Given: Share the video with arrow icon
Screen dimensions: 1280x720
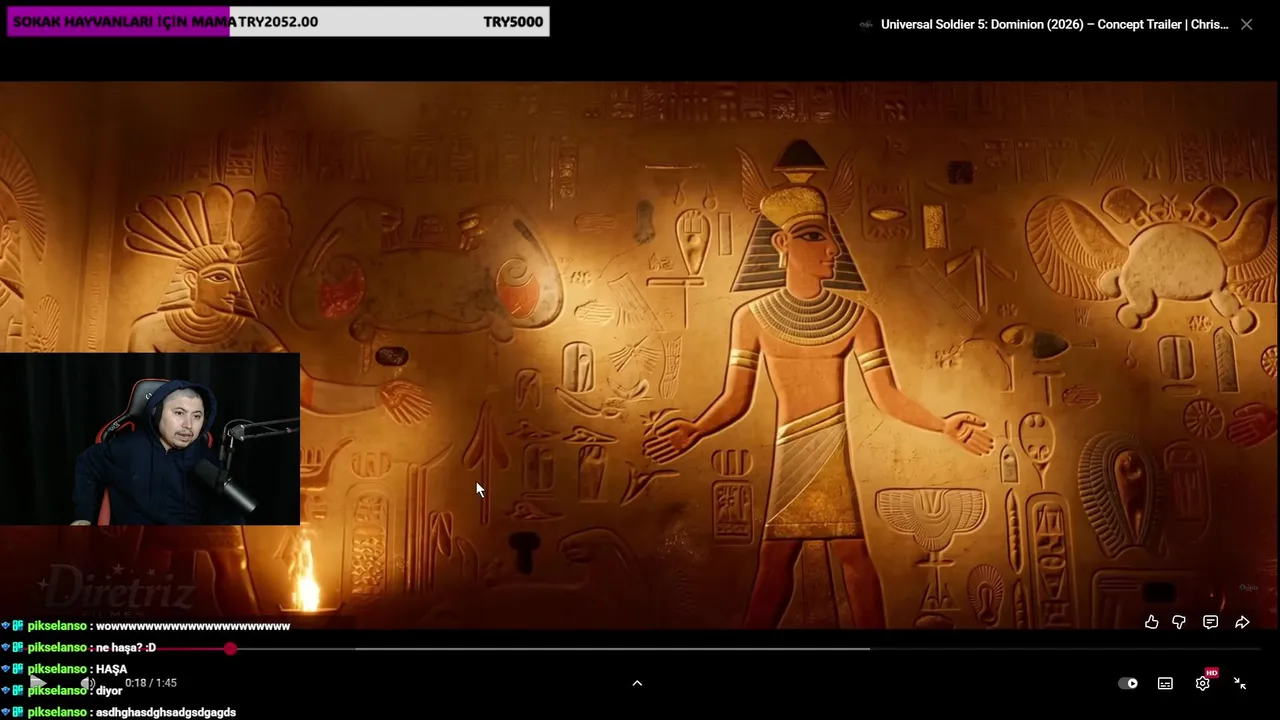Looking at the screenshot, I should 1242,622.
